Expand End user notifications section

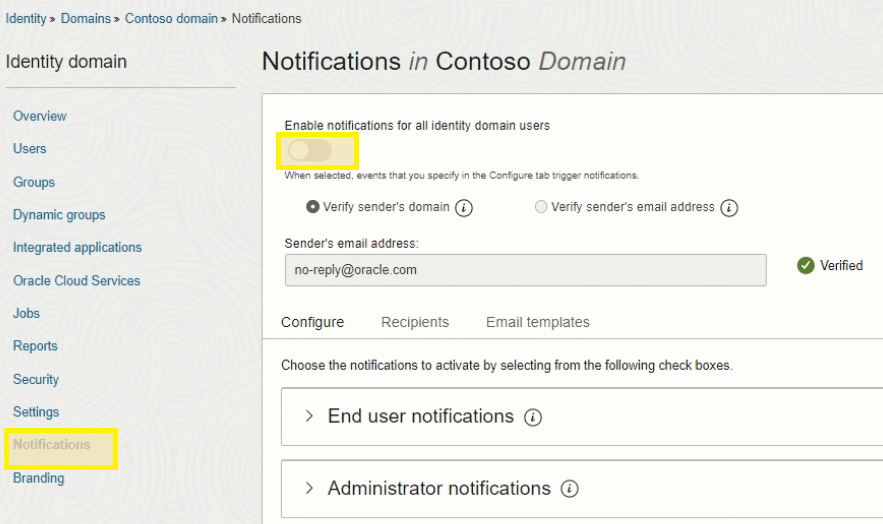(x=309, y=416)
